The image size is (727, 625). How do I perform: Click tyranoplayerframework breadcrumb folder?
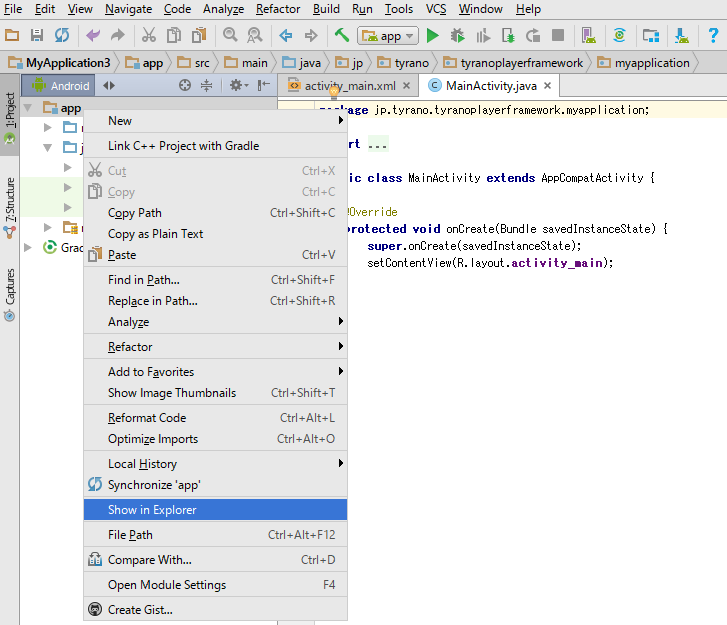[x=513, y=63]
